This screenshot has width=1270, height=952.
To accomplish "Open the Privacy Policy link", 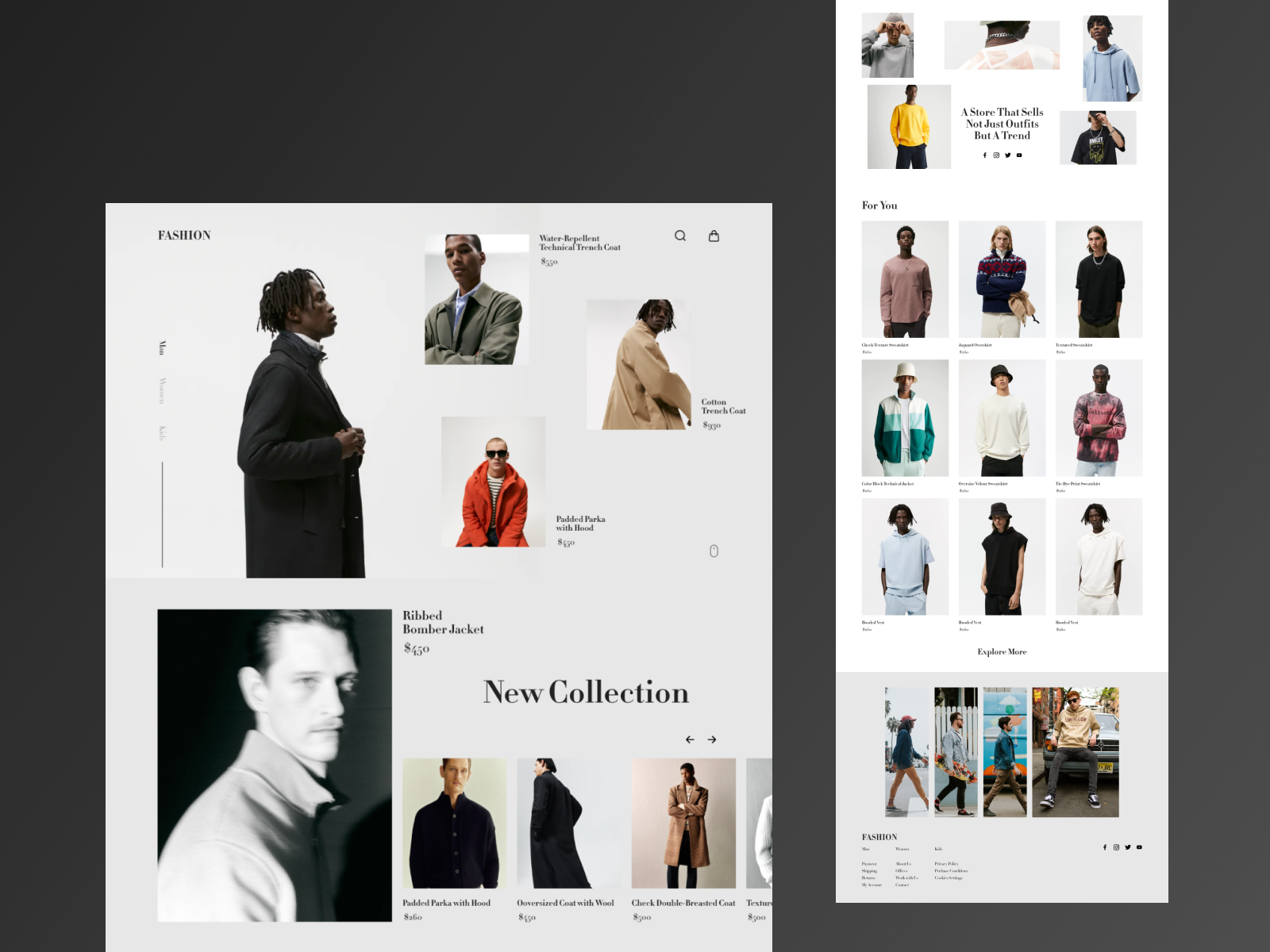I will [x=946, y=864].
